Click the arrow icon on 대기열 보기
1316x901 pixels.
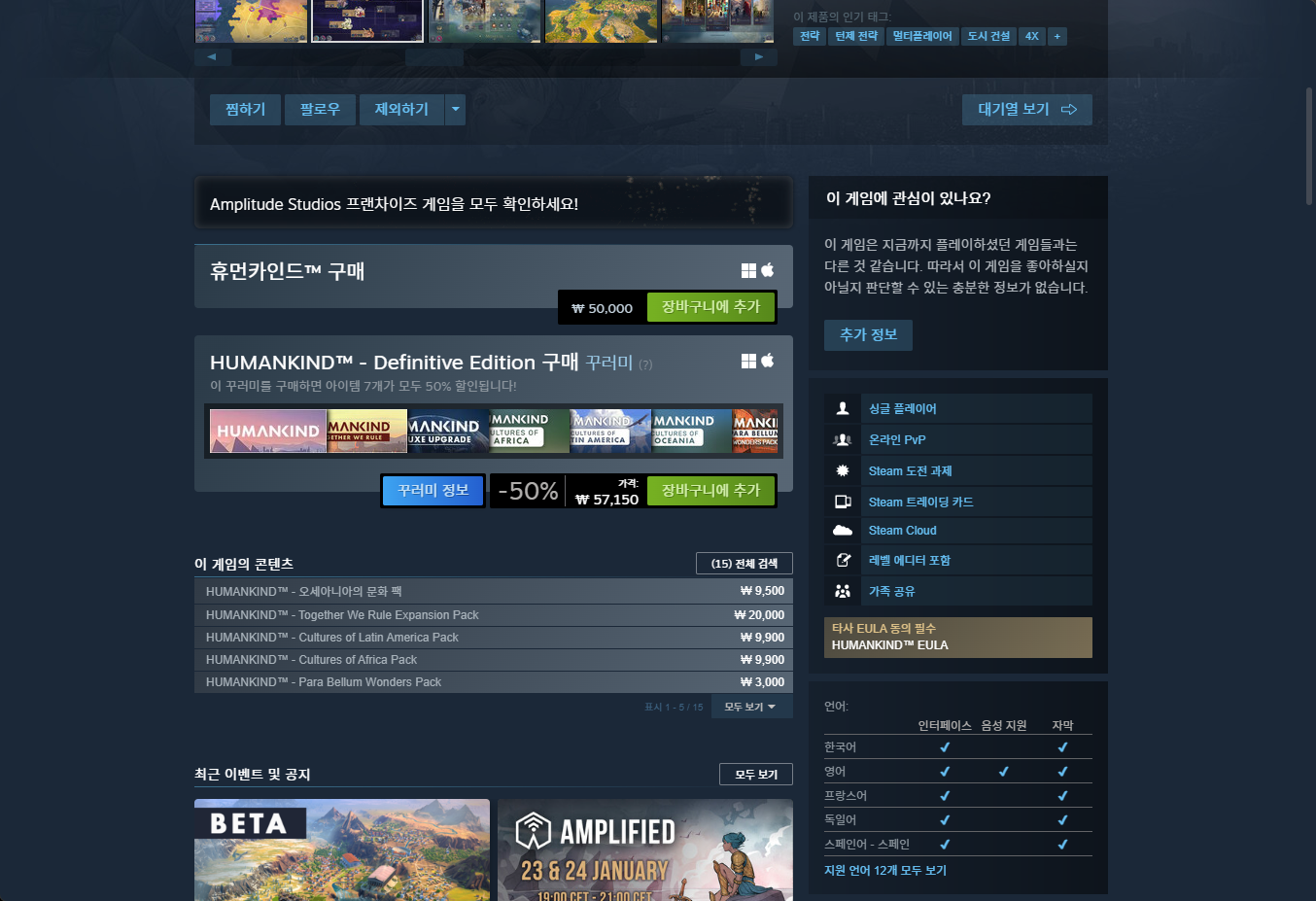click(x=1069, y=110)
